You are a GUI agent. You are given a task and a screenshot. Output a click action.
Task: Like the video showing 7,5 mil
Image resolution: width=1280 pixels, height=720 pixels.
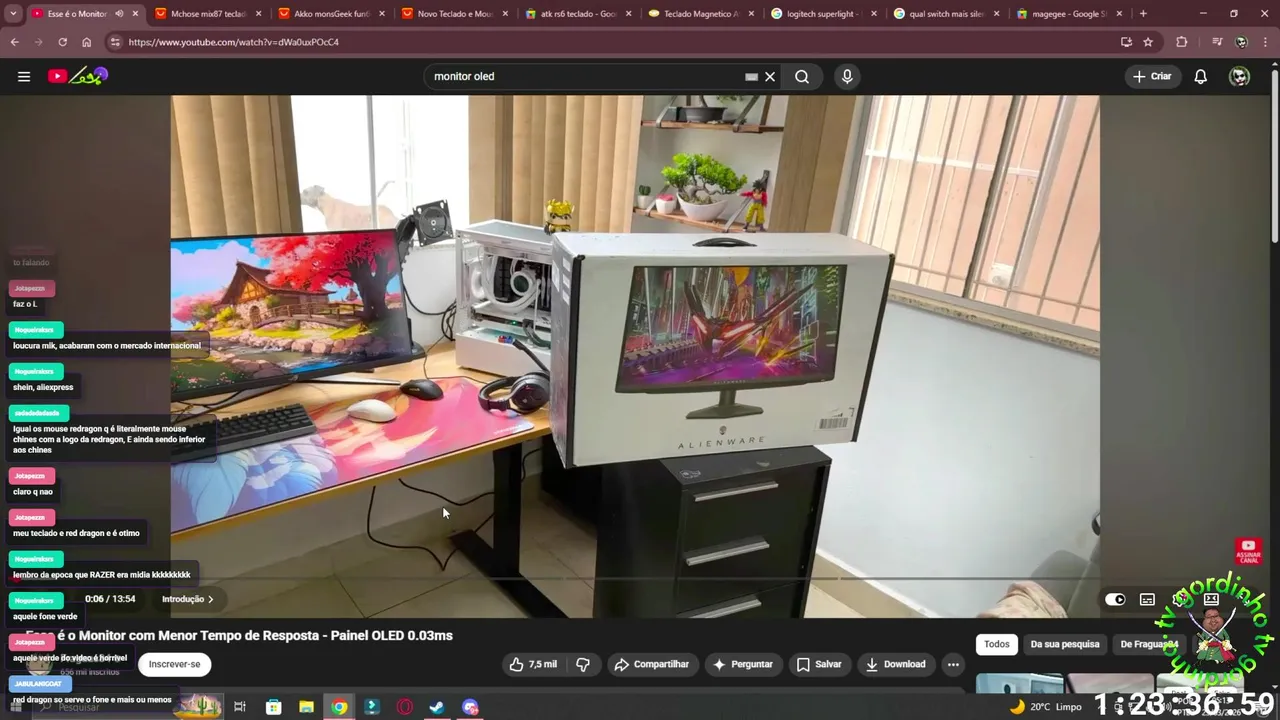[x=533, y=664]
